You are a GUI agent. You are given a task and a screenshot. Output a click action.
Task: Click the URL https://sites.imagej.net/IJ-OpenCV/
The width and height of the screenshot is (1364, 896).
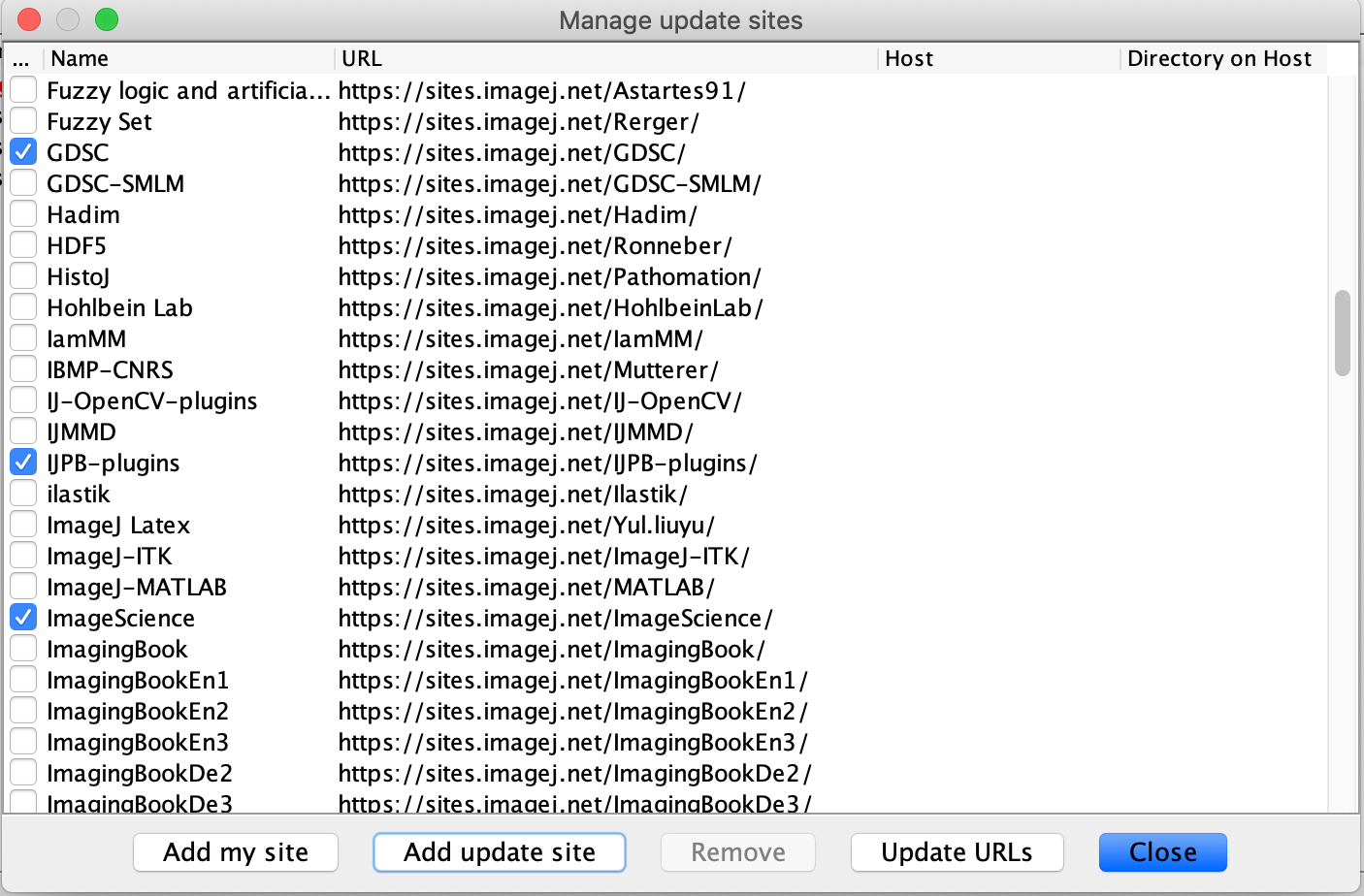[540, 400]
